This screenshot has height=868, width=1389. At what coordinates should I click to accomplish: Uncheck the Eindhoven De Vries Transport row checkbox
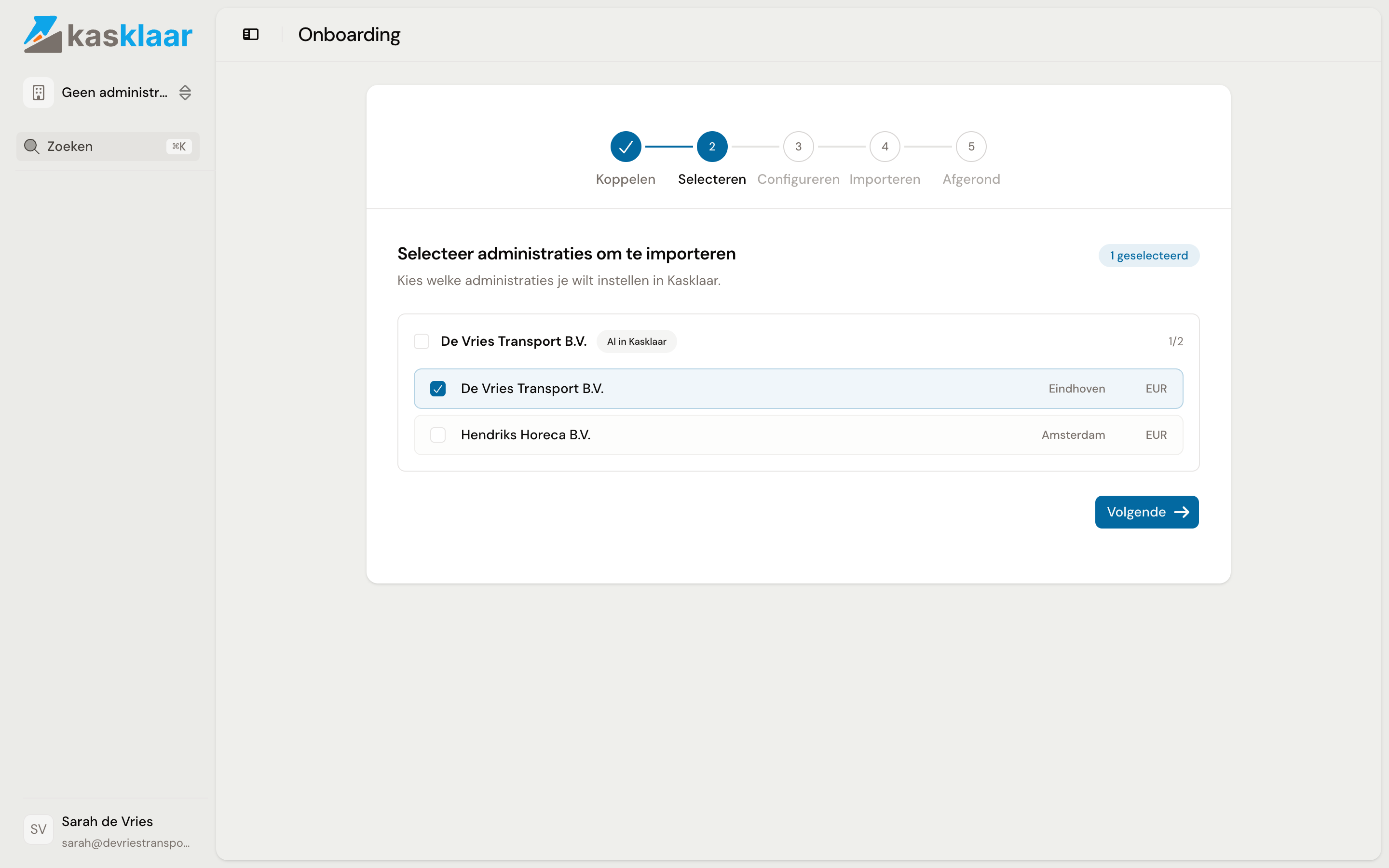click(x=438, y=389)
